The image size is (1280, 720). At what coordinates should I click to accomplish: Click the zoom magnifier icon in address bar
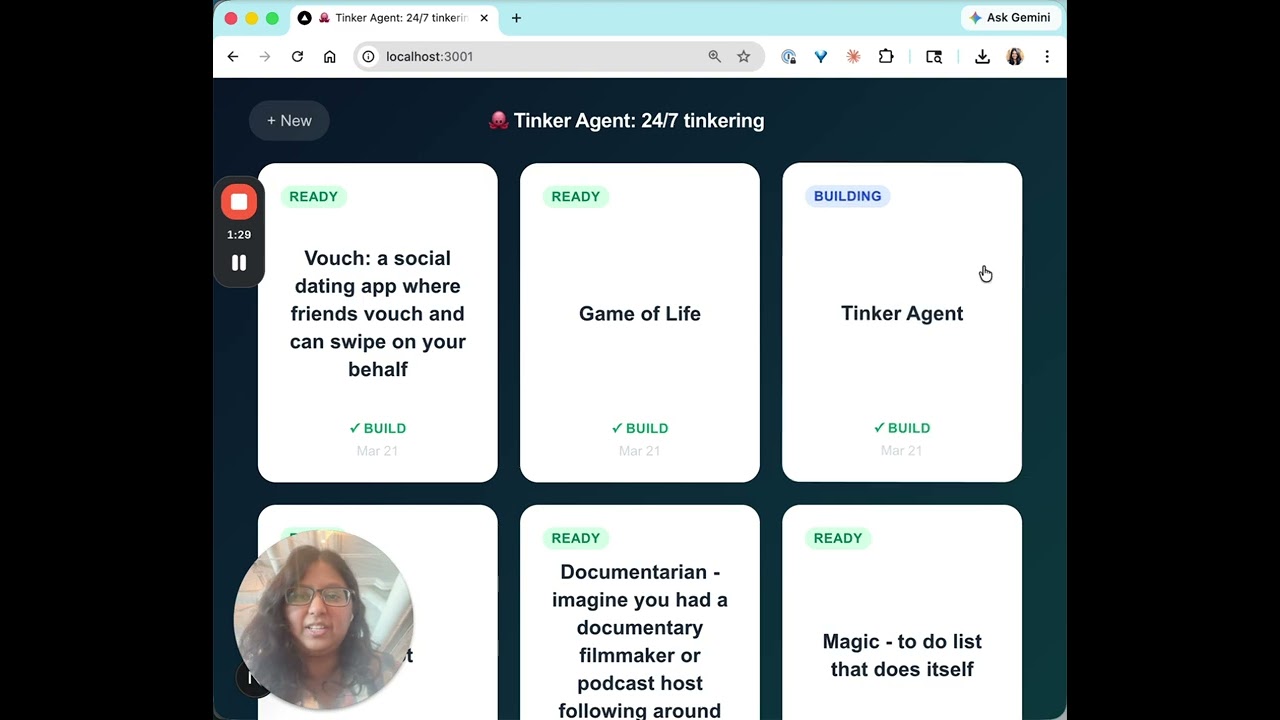tap(714, 57)
